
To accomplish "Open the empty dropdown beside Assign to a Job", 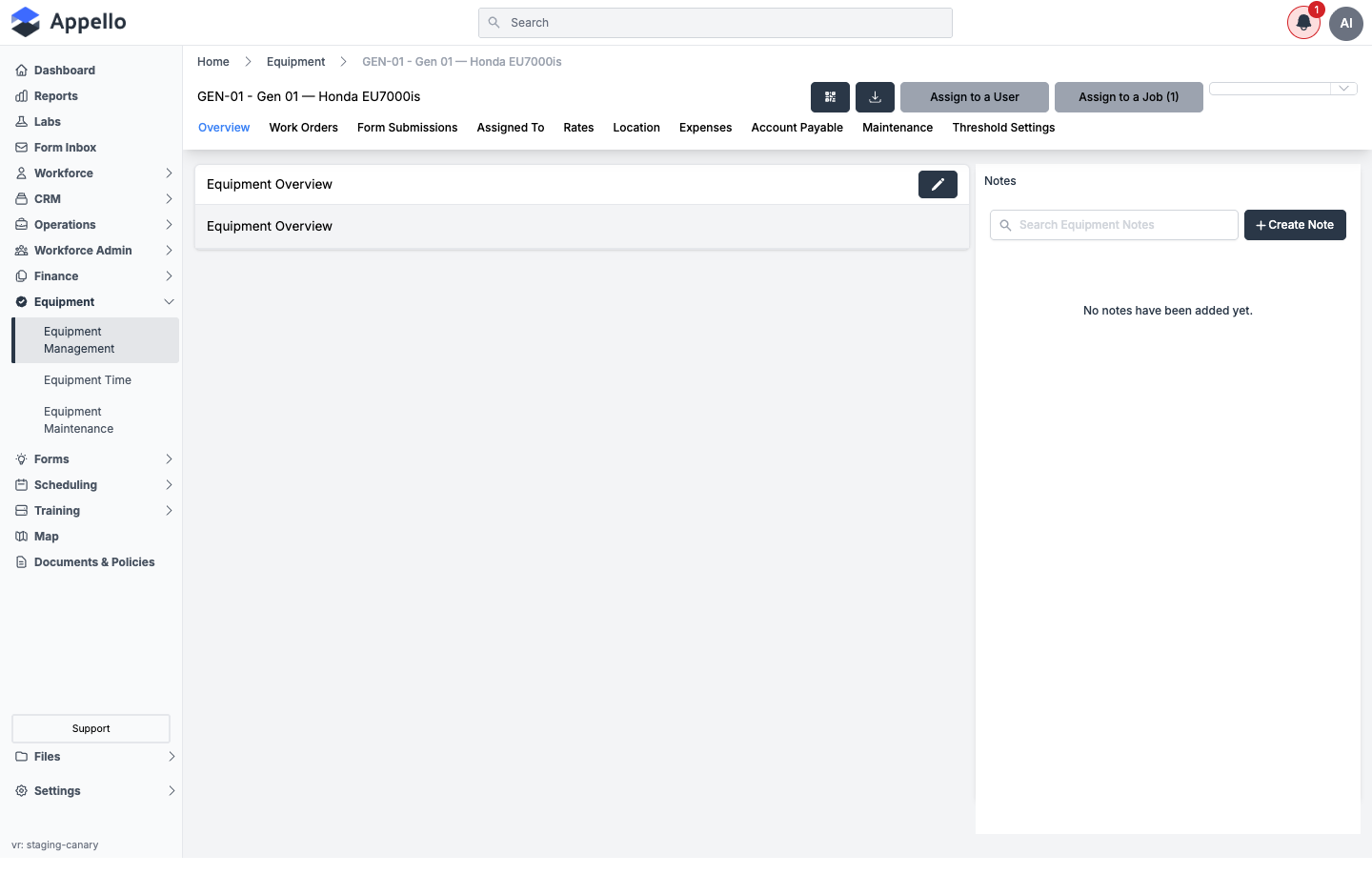I will 1282,89.
